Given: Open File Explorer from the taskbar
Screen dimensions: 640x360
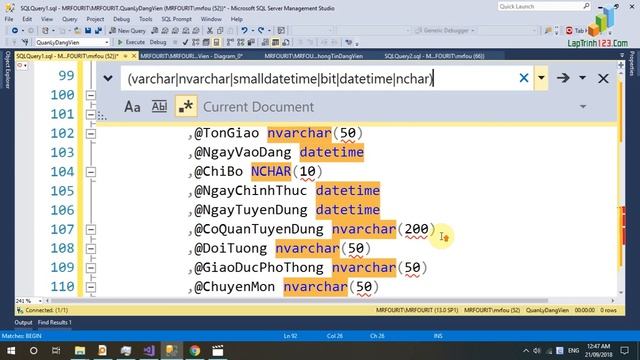Looking at the screenshot, I should point(80,351).
